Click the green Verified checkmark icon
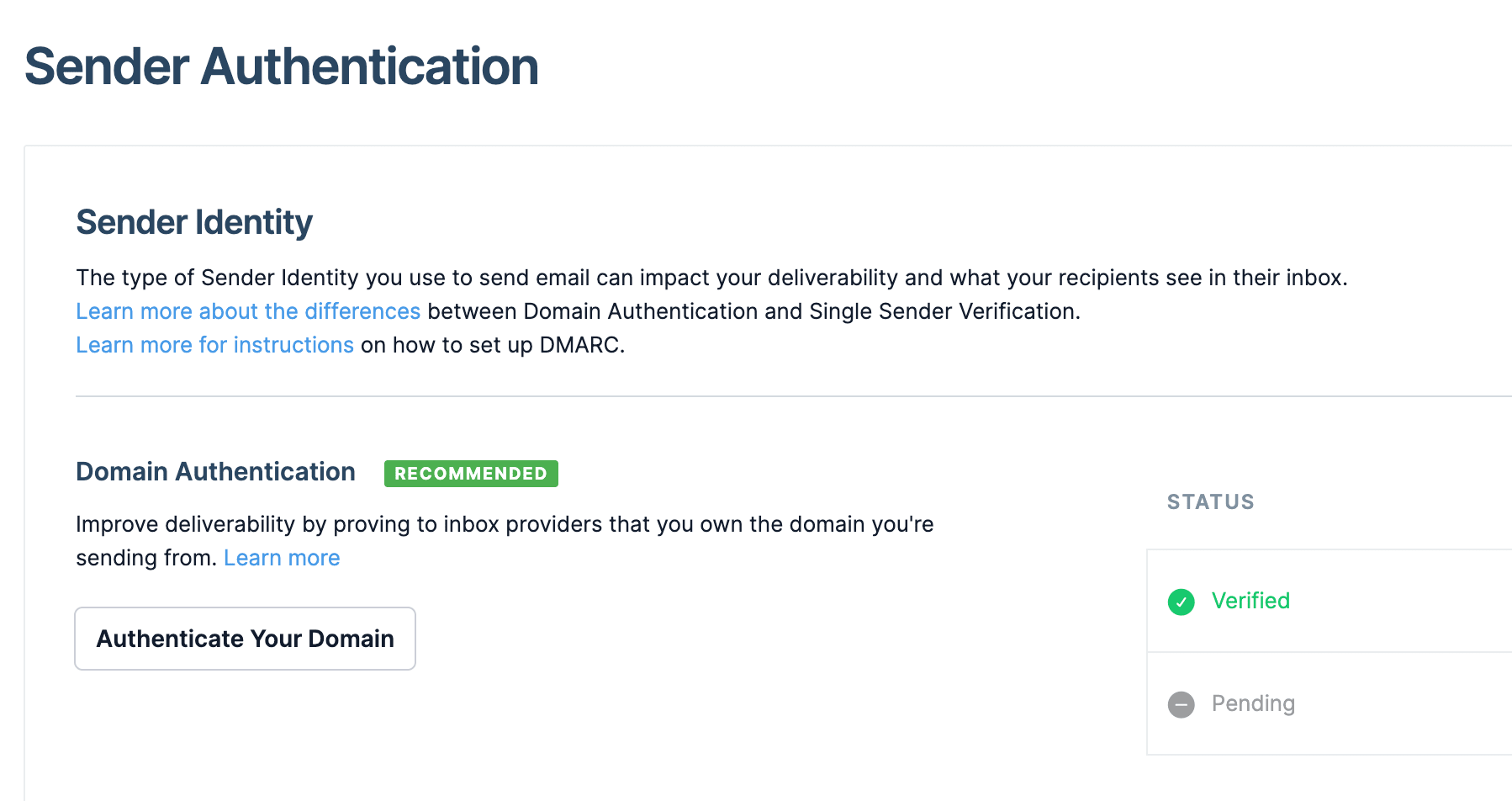 [x=1181, y=602]
